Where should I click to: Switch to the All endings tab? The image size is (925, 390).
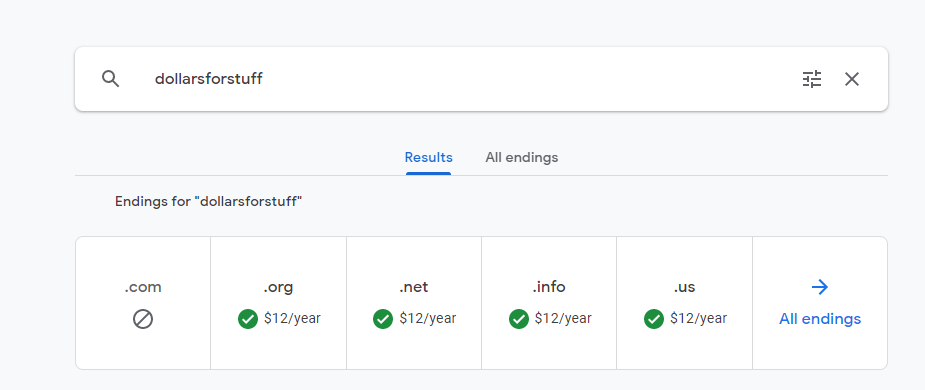(521, 158)
